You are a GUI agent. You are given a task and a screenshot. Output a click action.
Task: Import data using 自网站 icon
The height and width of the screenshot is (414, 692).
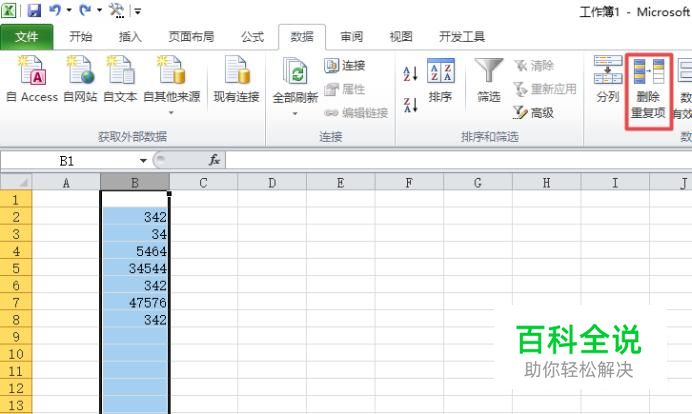click(x=80, y=79)
